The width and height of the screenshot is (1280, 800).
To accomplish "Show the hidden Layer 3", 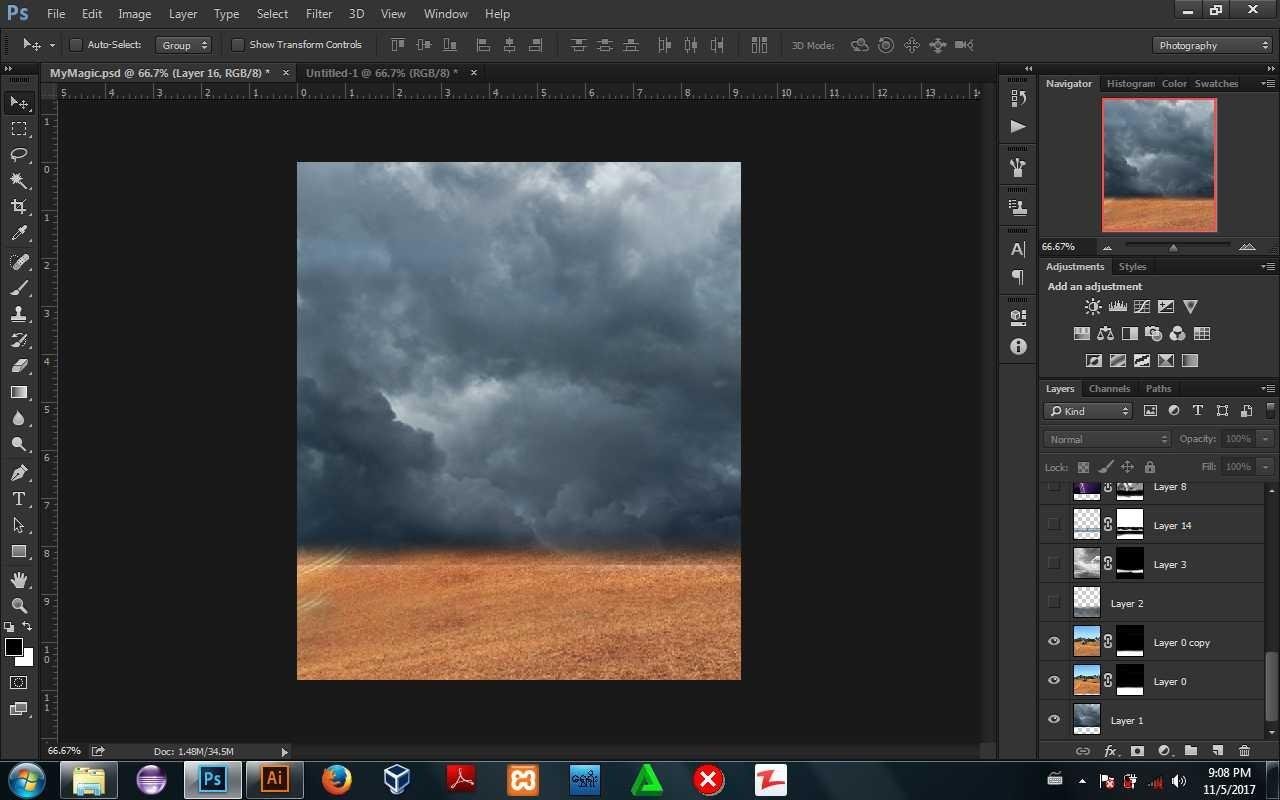I will (1053, 564).
